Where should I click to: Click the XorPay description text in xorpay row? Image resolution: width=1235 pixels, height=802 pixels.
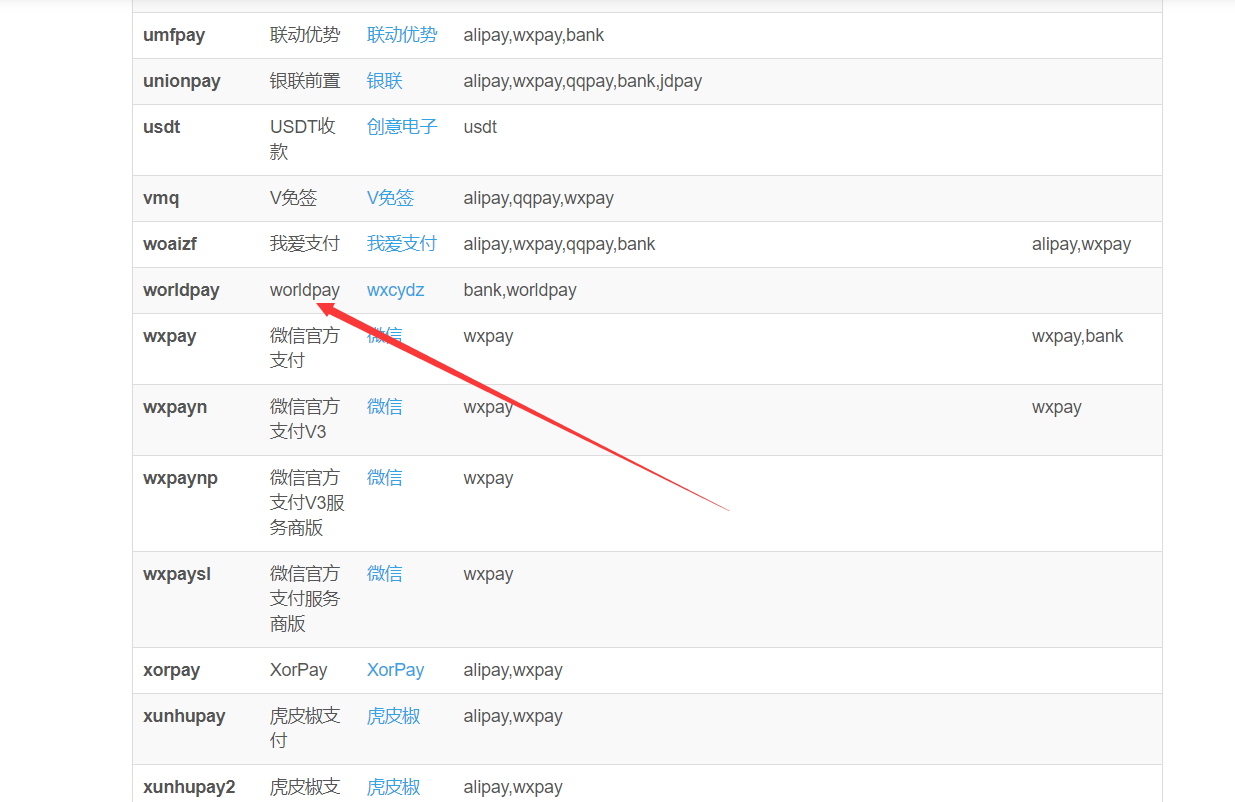click(298, 670)
